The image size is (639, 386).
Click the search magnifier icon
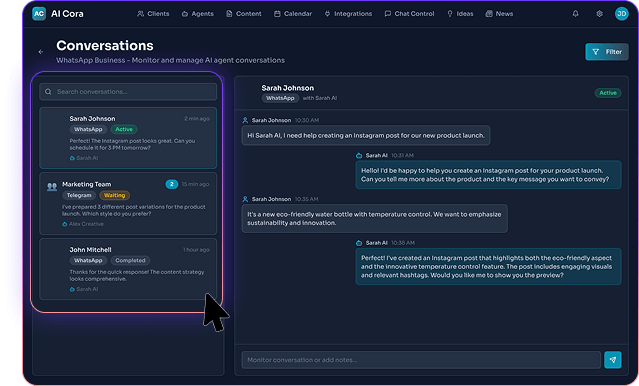48,92
